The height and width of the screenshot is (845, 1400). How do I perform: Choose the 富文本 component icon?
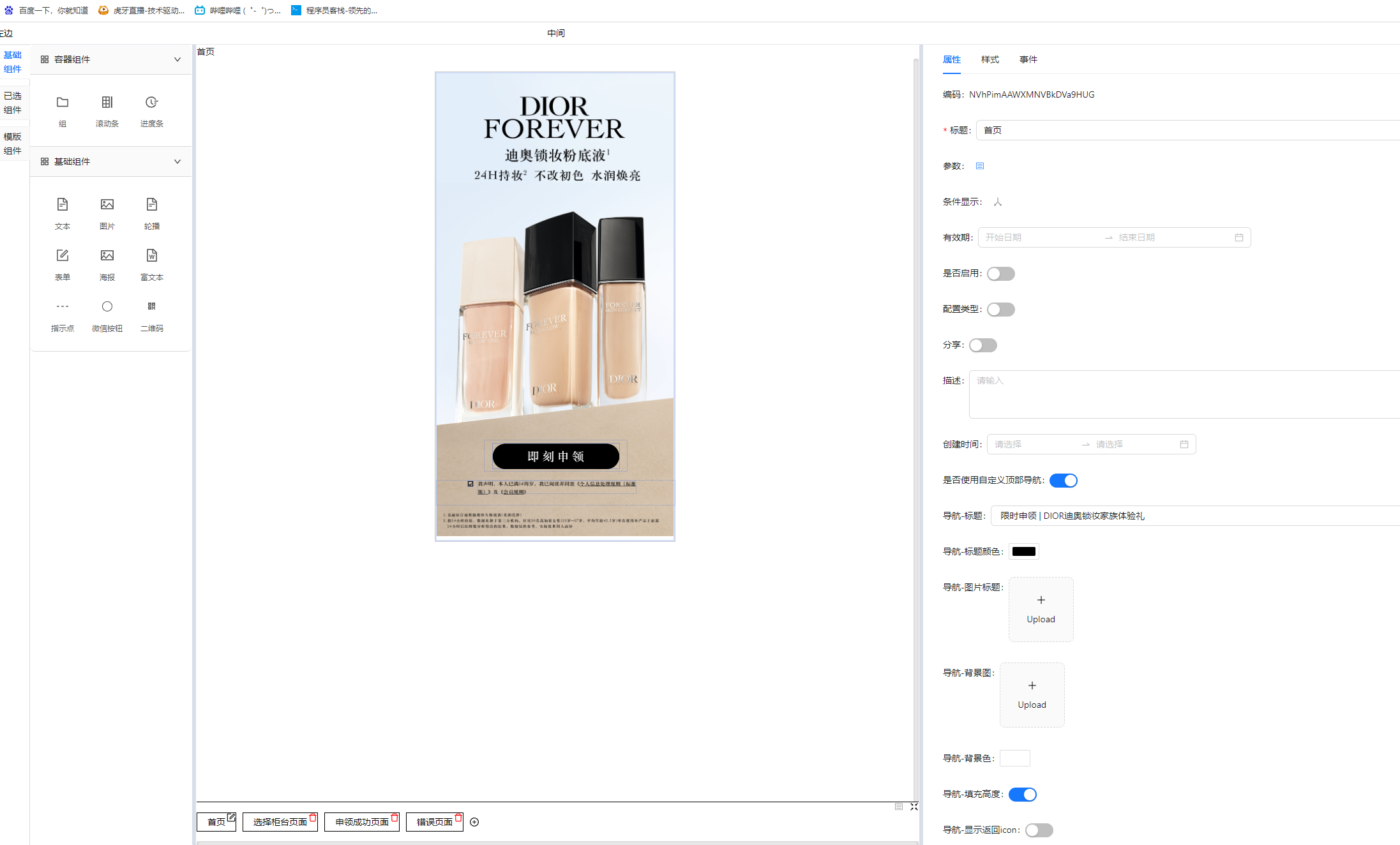pos(152,255)
